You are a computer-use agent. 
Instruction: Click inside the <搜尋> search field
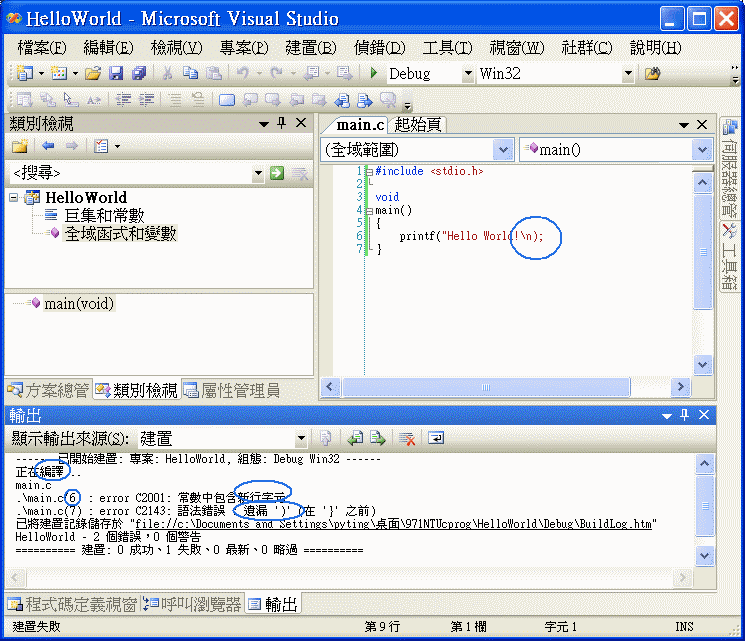tap(131, 173)
